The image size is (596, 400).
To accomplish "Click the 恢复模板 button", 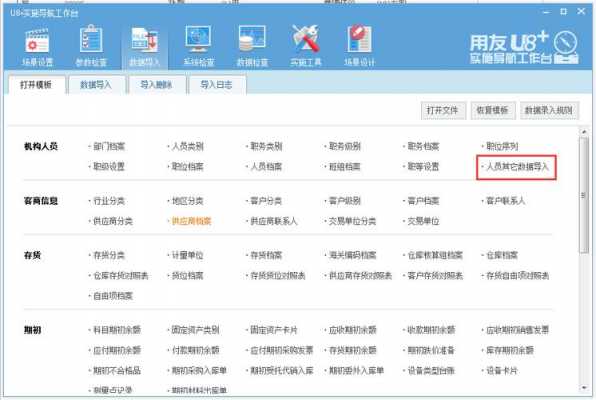I will click(x=493, y=110).
